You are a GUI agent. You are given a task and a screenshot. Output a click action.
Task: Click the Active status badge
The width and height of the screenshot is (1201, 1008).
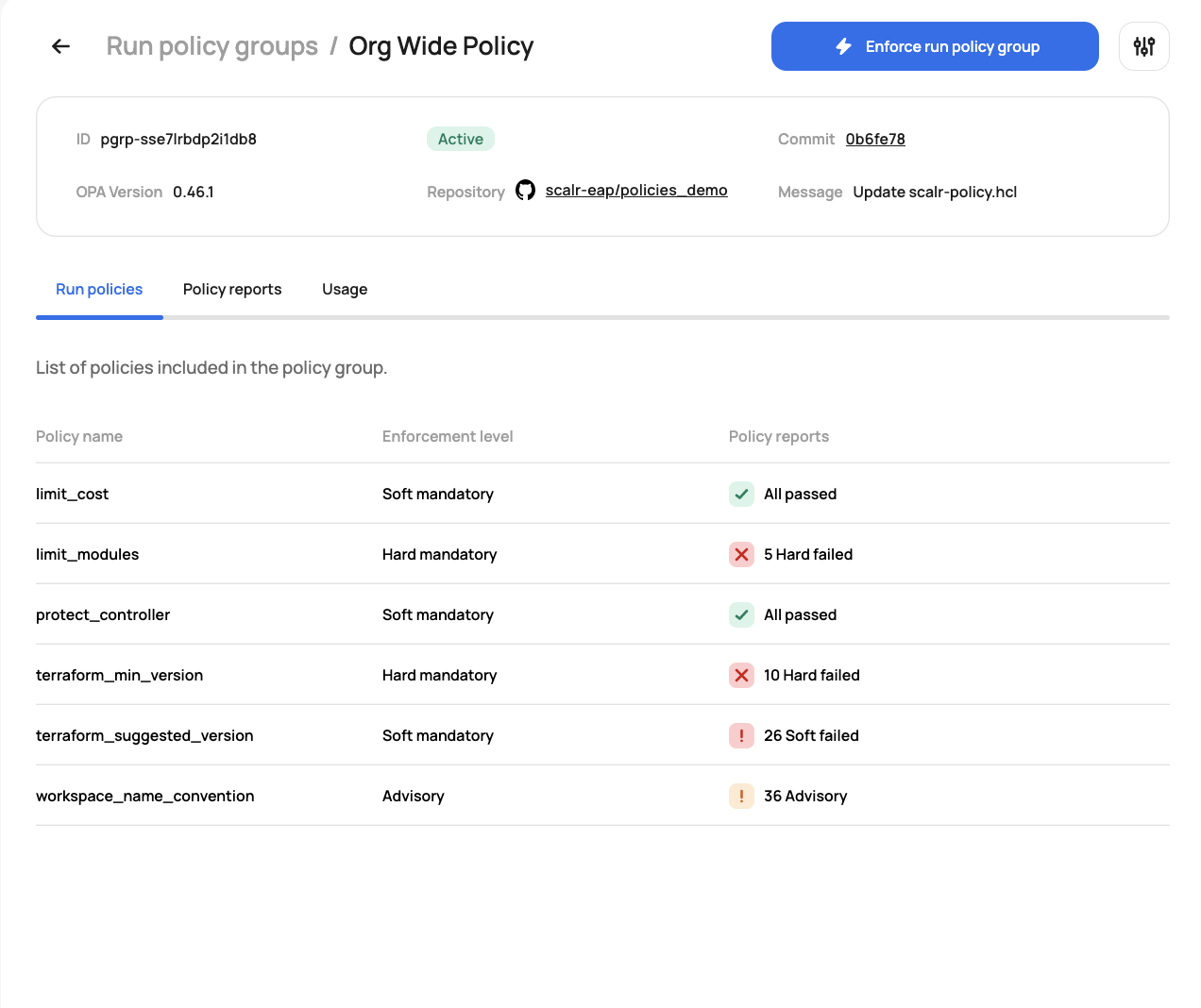[461, 139]
